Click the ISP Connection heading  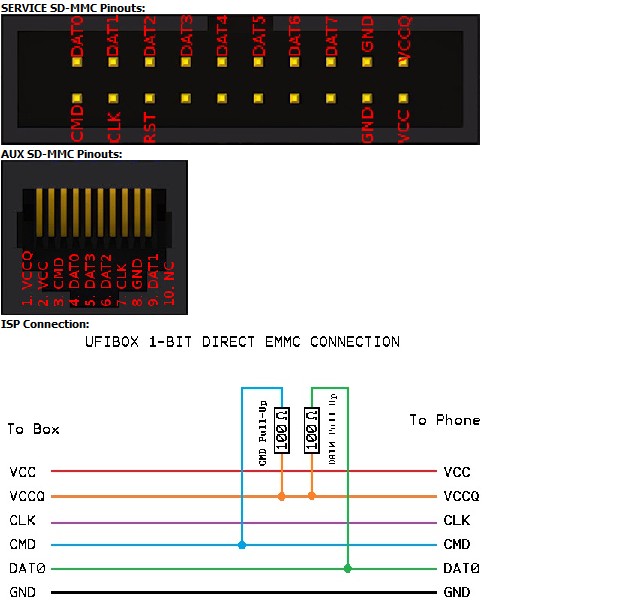click(x=45, y=324)
